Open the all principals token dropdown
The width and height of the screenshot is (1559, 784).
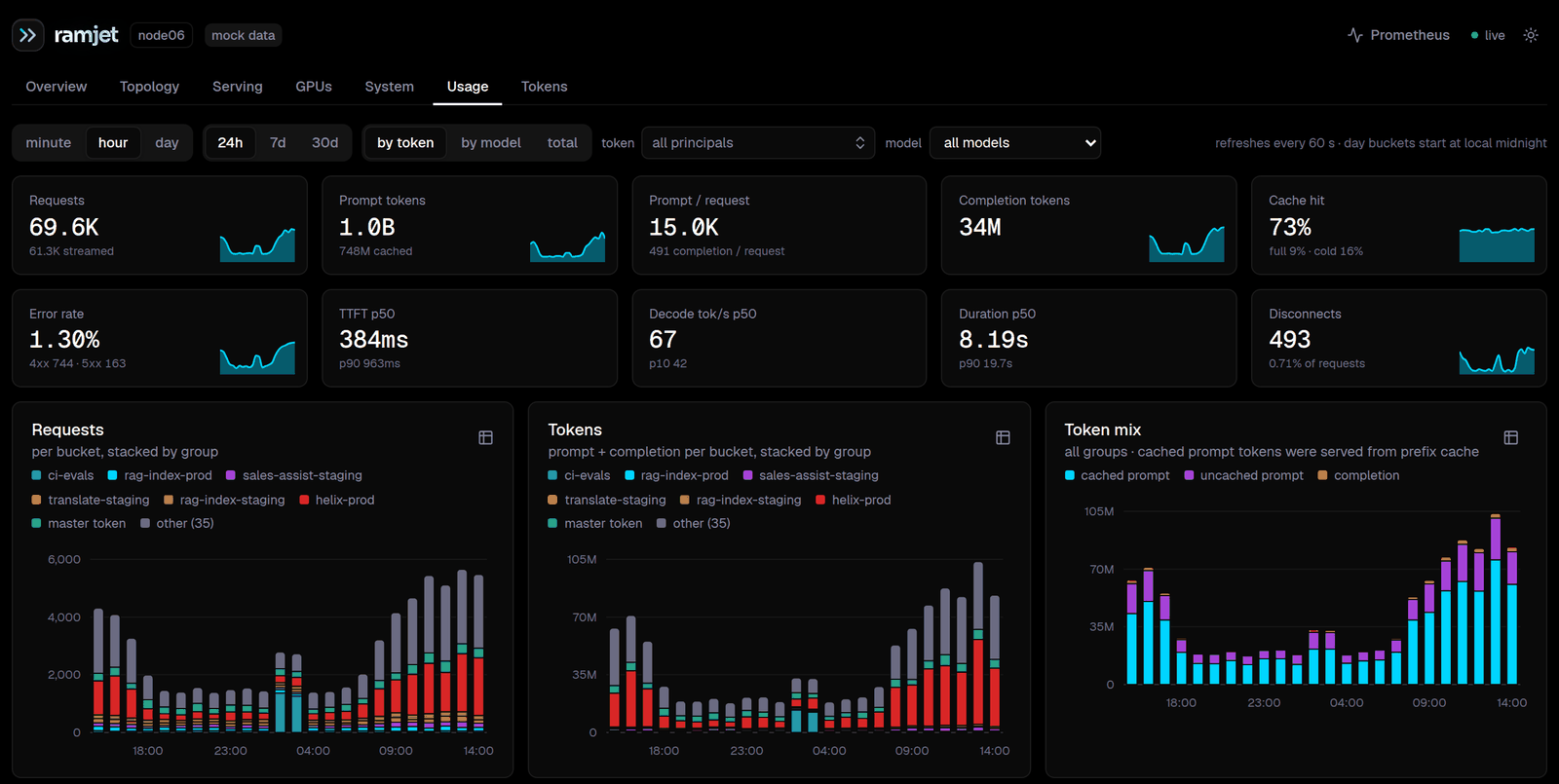pos(758,142)
